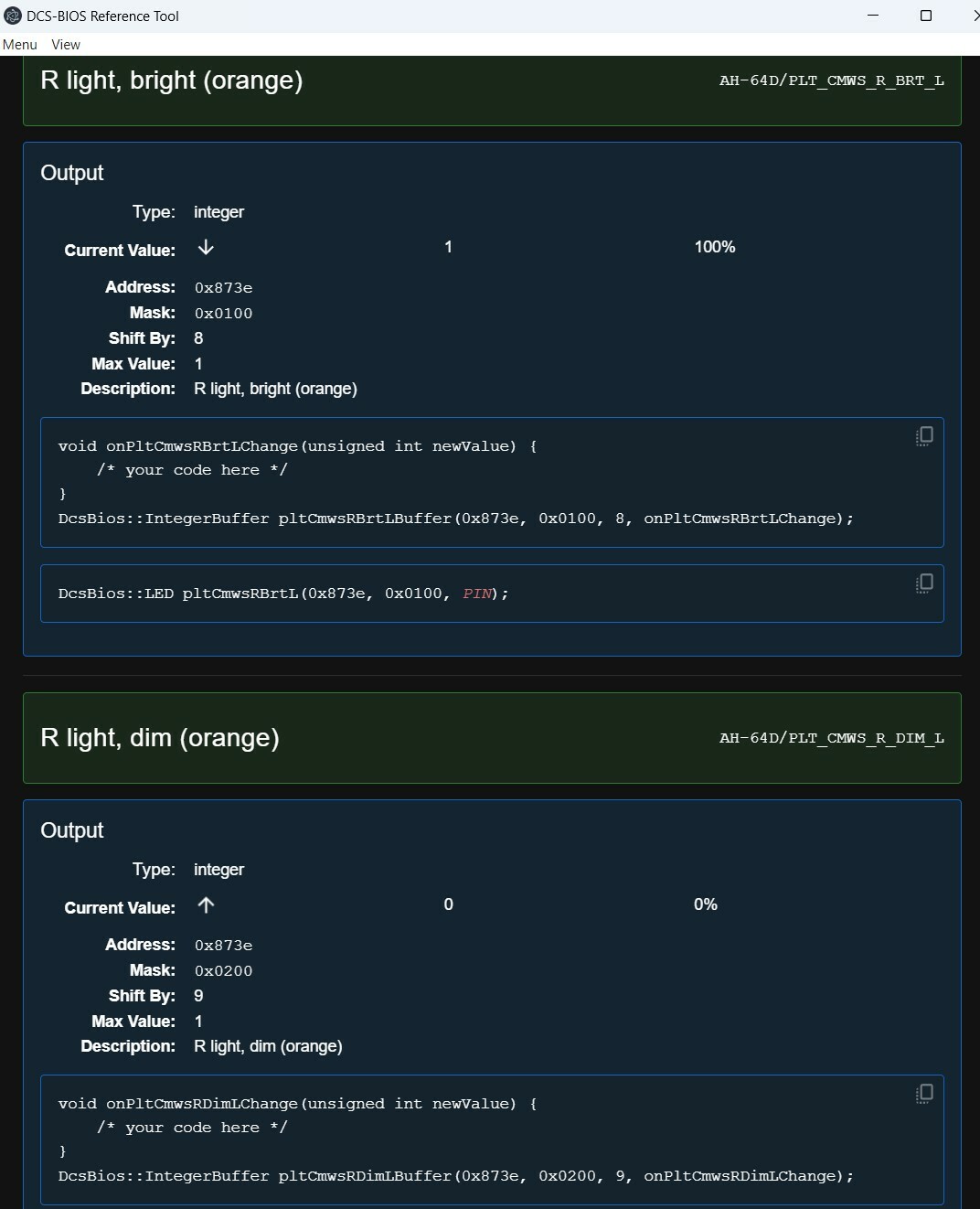
Task: Click inside the IntegerBuffer pltCmwsRBrtLBuffer line
Action: pyautogui.click(x=456, y=519)
